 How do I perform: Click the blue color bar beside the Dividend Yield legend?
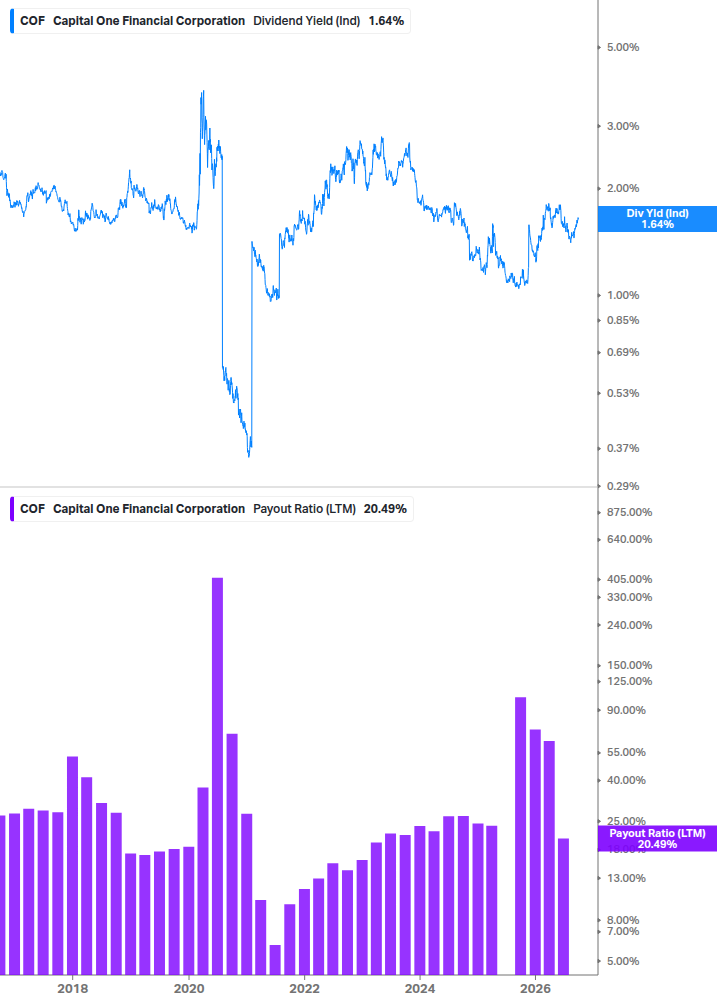click(x=12, y=21)
